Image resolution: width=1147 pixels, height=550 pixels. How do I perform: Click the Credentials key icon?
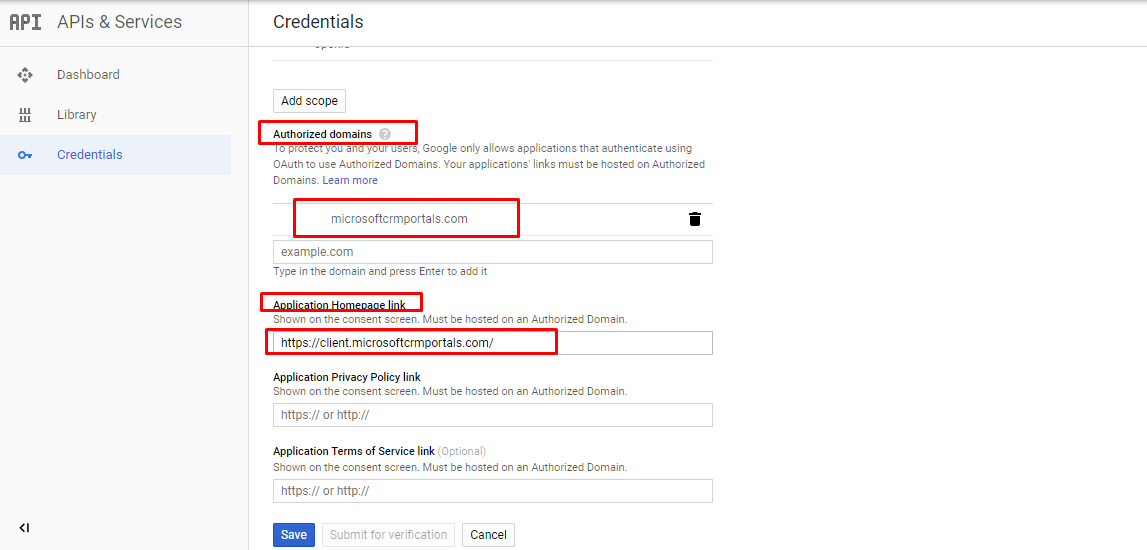point(26,155)
